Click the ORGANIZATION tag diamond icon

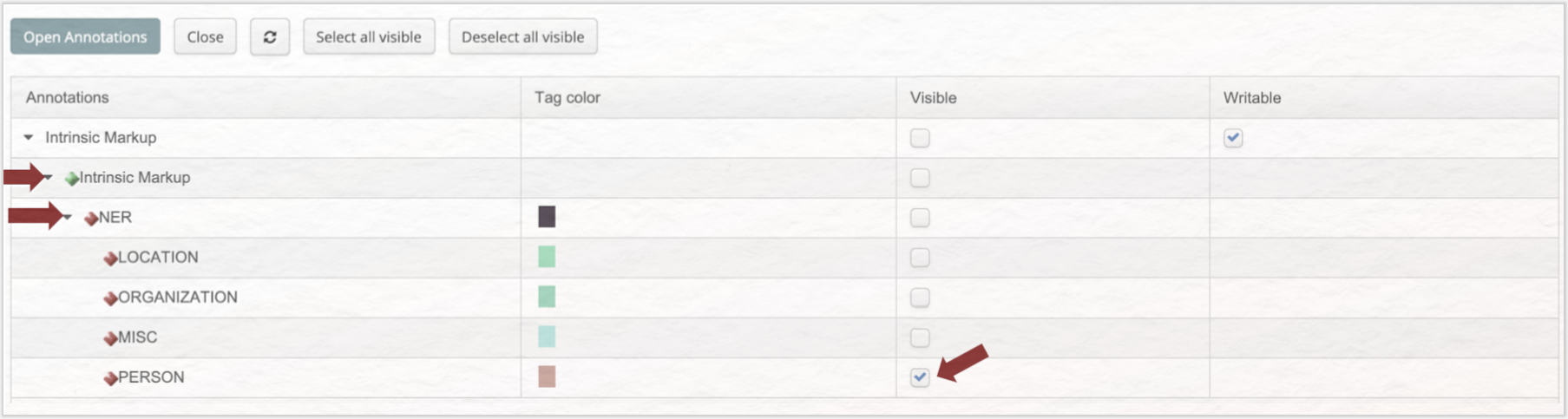pos(110,298)
